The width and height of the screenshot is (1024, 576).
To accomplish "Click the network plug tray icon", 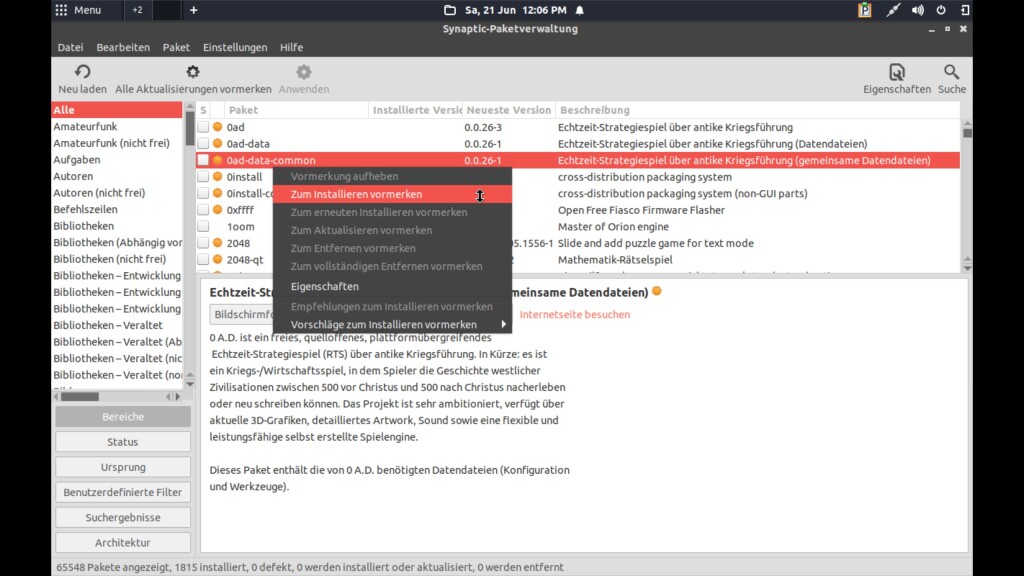I will [893, 10].
